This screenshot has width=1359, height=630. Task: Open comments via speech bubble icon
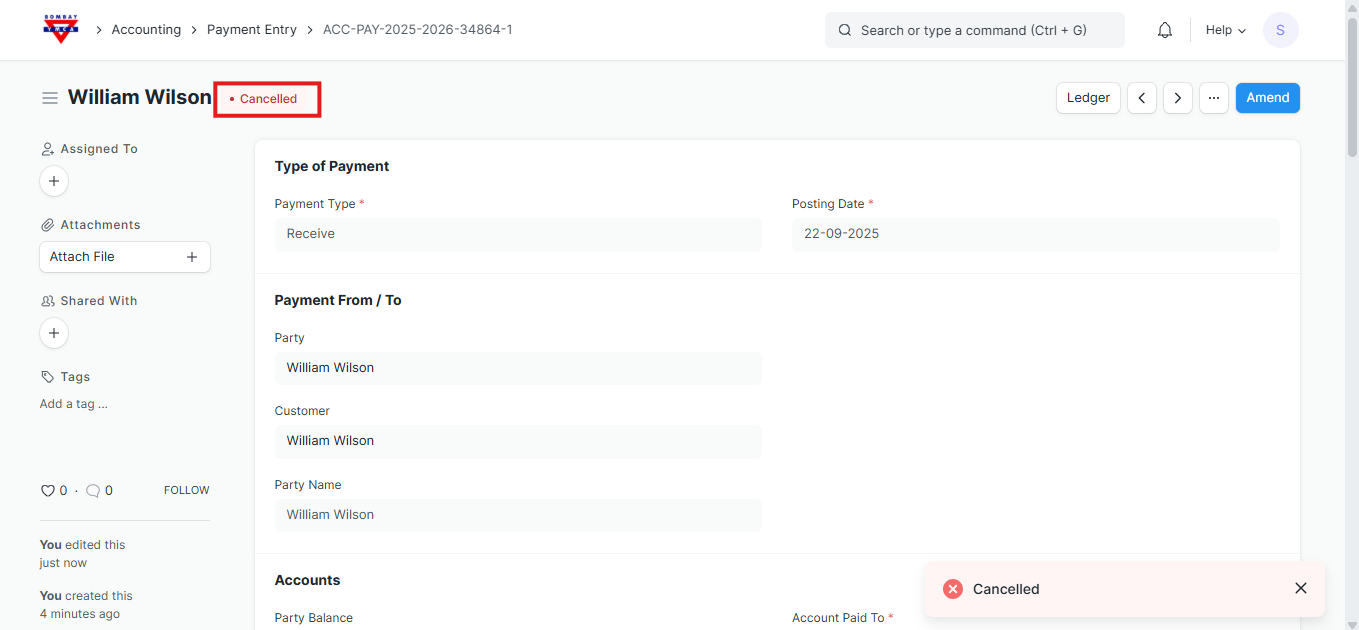[93, 491]
